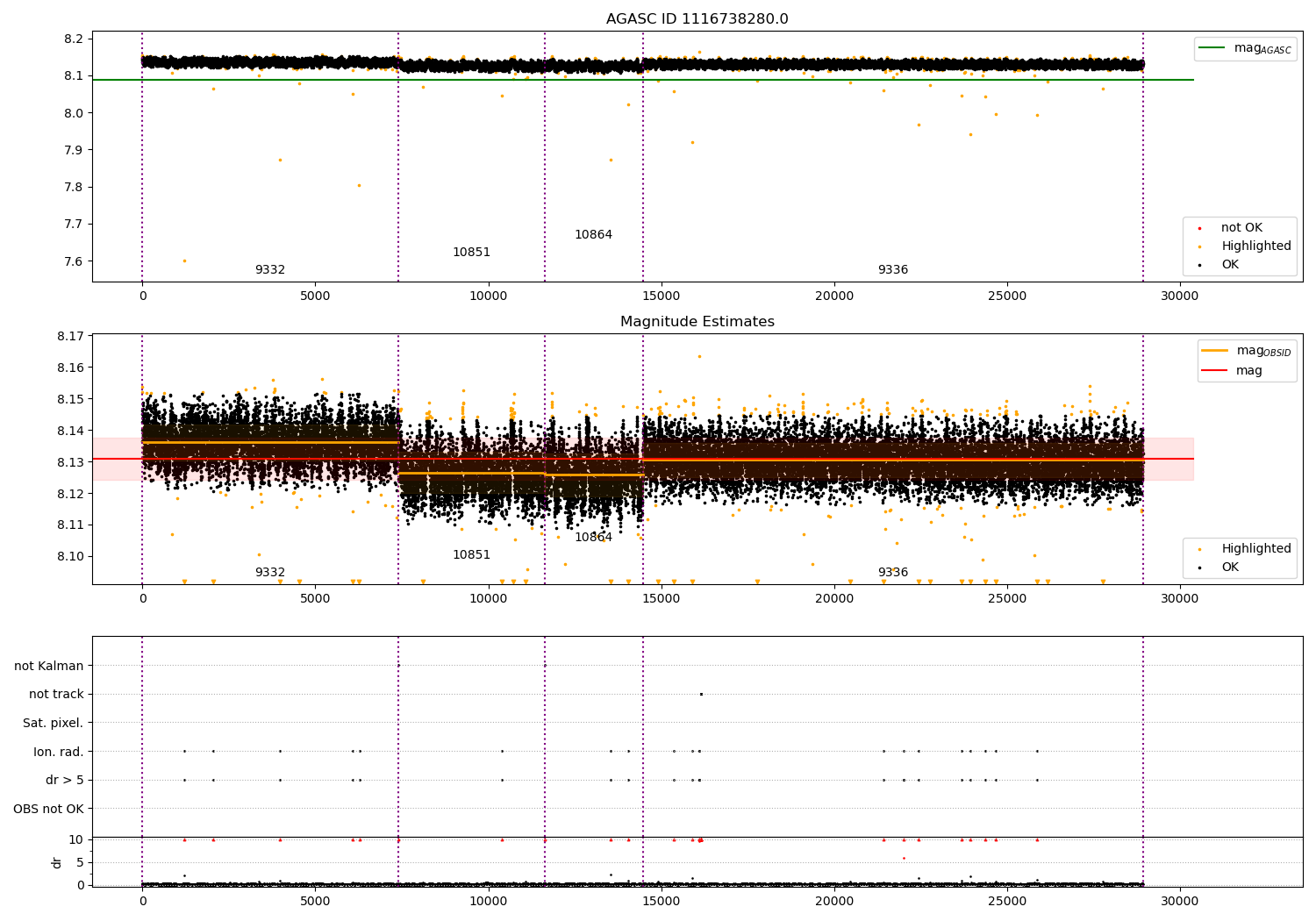The height and width of the screenshot is (921, 1316).
Task: Click the red mag legend line
Action: [x=1215, y=370]
